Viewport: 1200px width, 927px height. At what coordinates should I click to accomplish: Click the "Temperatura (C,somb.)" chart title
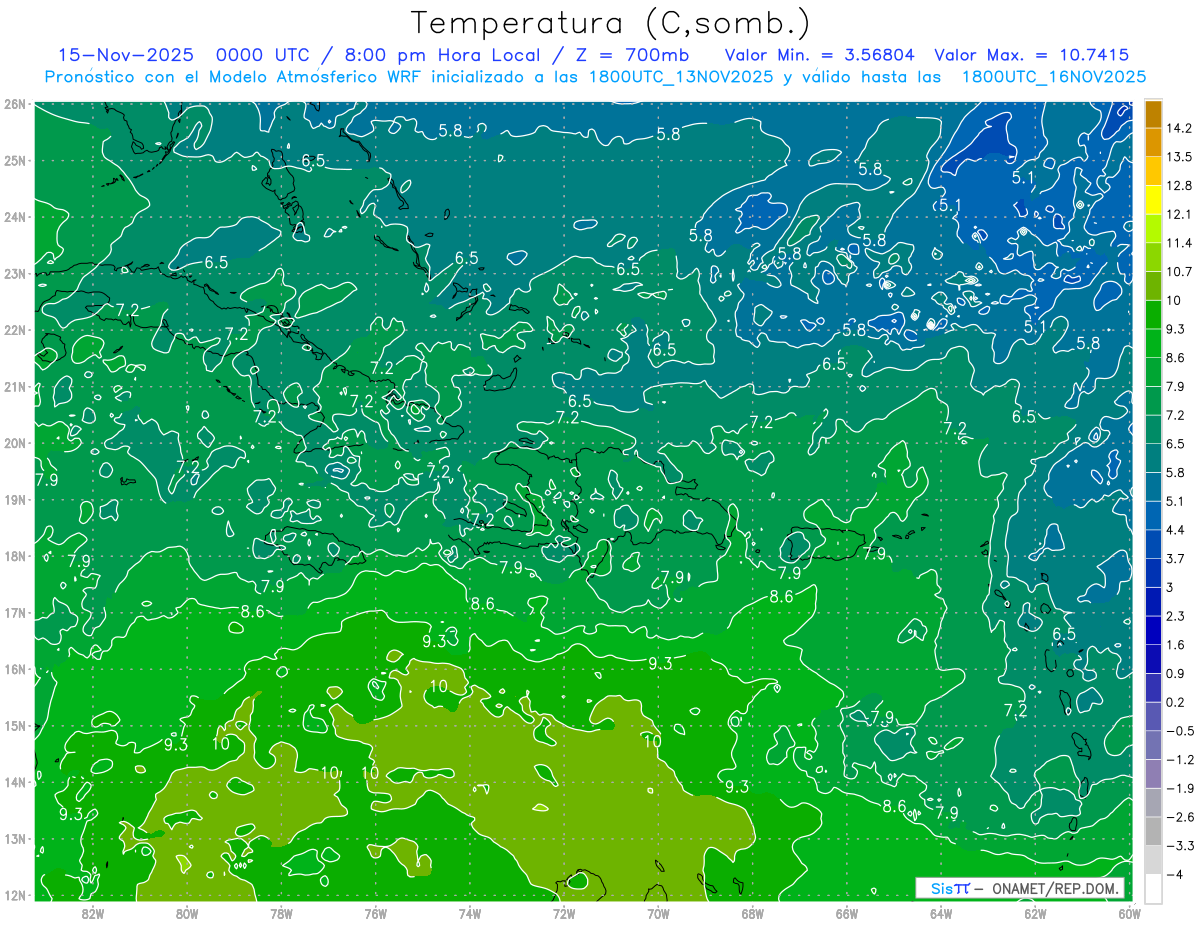(611, 23)
